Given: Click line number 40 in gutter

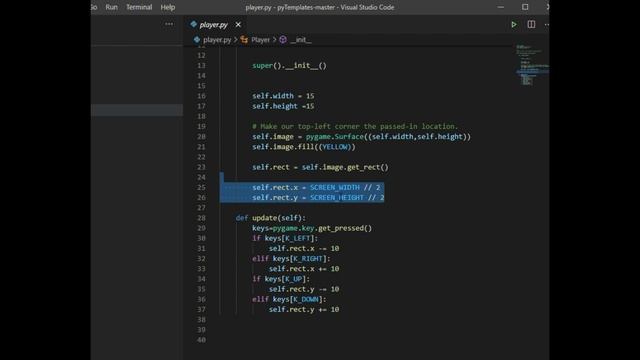Looking at the screenshot, I should [201, 340].
